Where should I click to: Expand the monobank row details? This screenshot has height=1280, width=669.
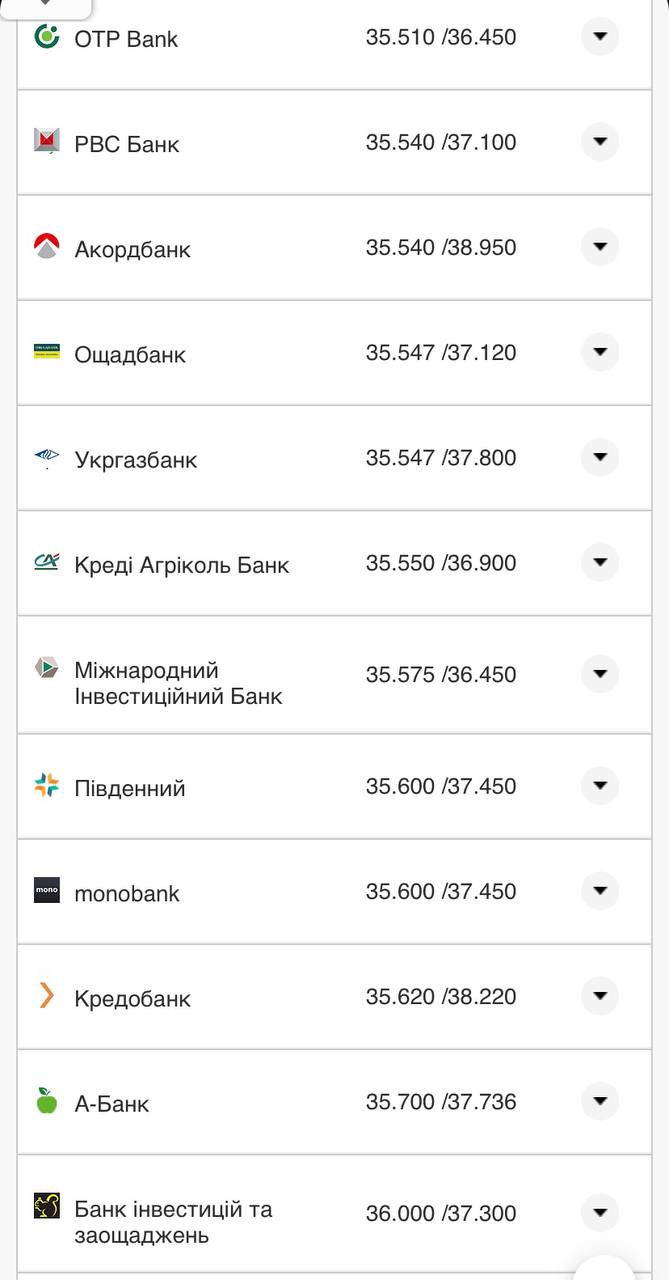pyautogui.click(x=599, y=891)
